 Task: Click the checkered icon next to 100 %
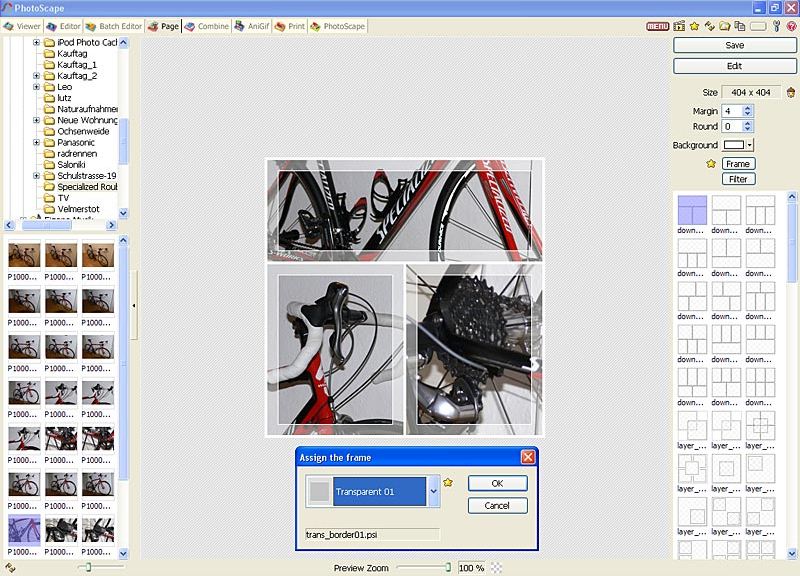(x=496, y=567)
